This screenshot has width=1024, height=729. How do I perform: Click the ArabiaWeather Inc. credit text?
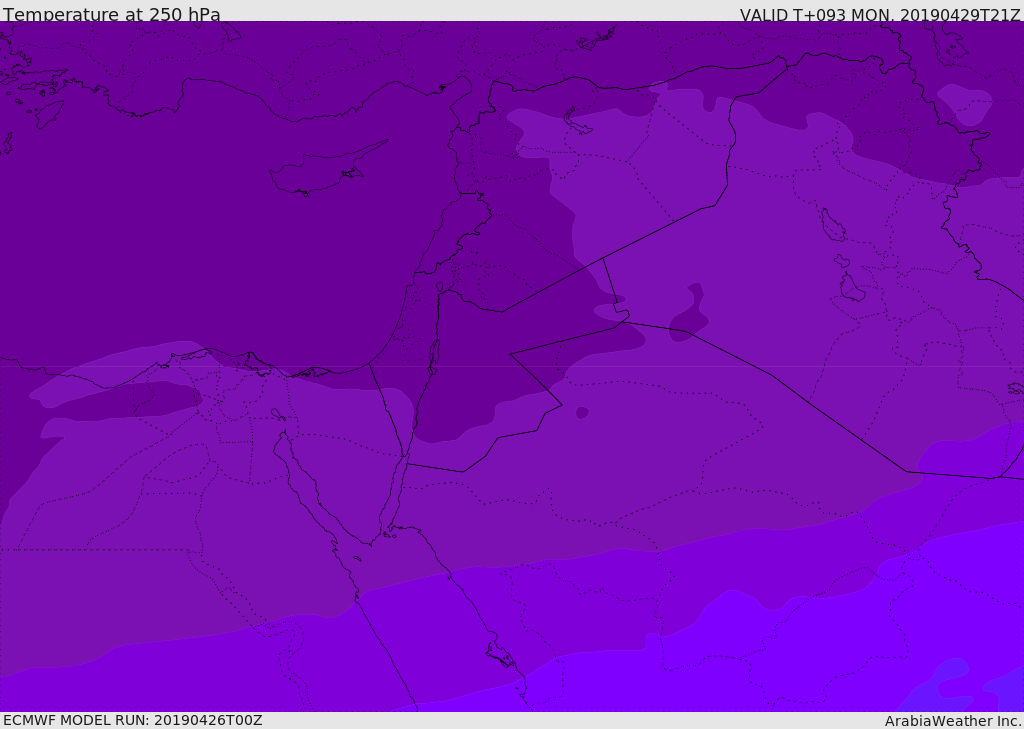pyautogui.click(x=952, y=721)
